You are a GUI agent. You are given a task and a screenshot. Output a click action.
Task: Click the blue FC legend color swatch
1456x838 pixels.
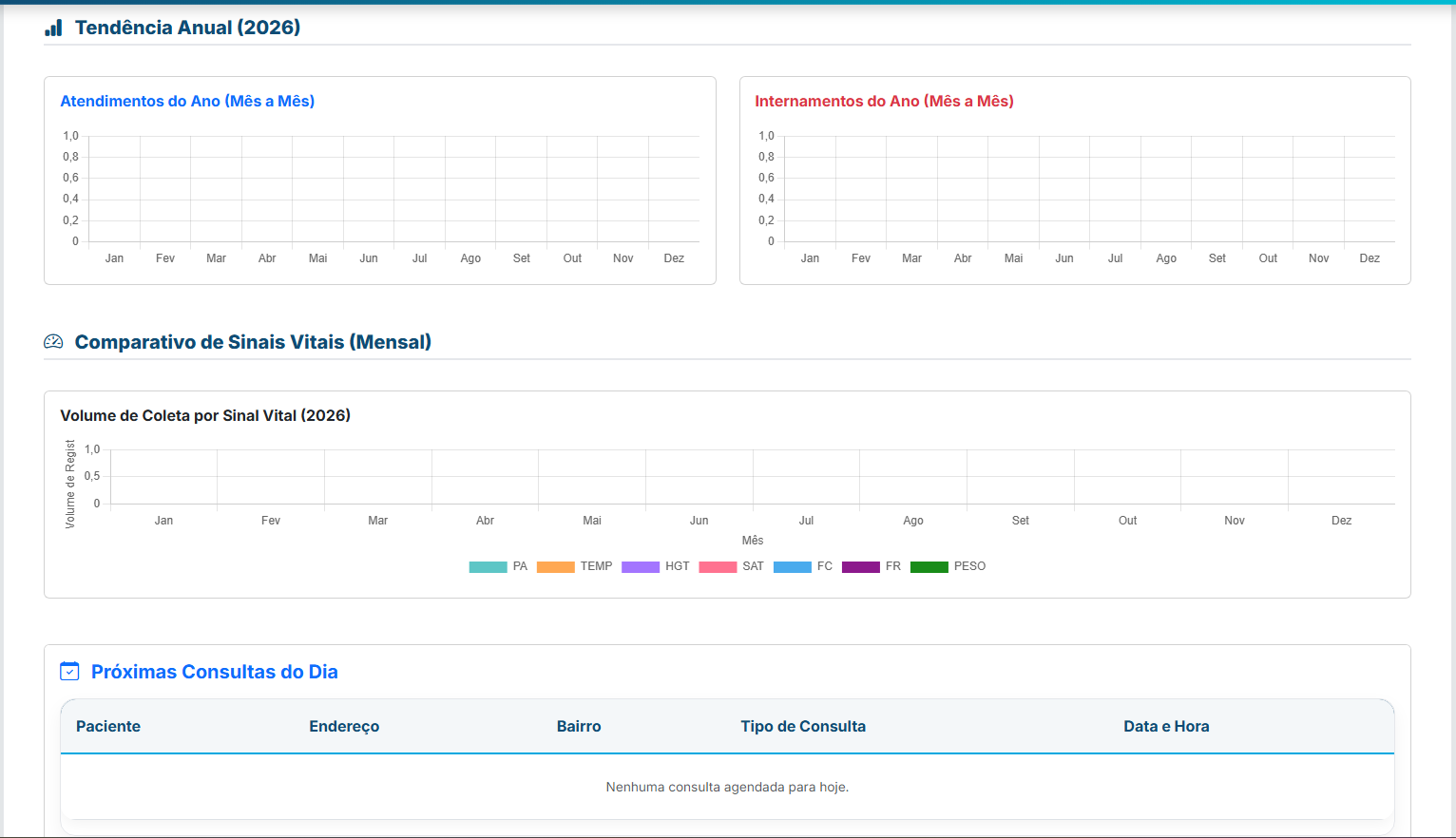(792, 567)
